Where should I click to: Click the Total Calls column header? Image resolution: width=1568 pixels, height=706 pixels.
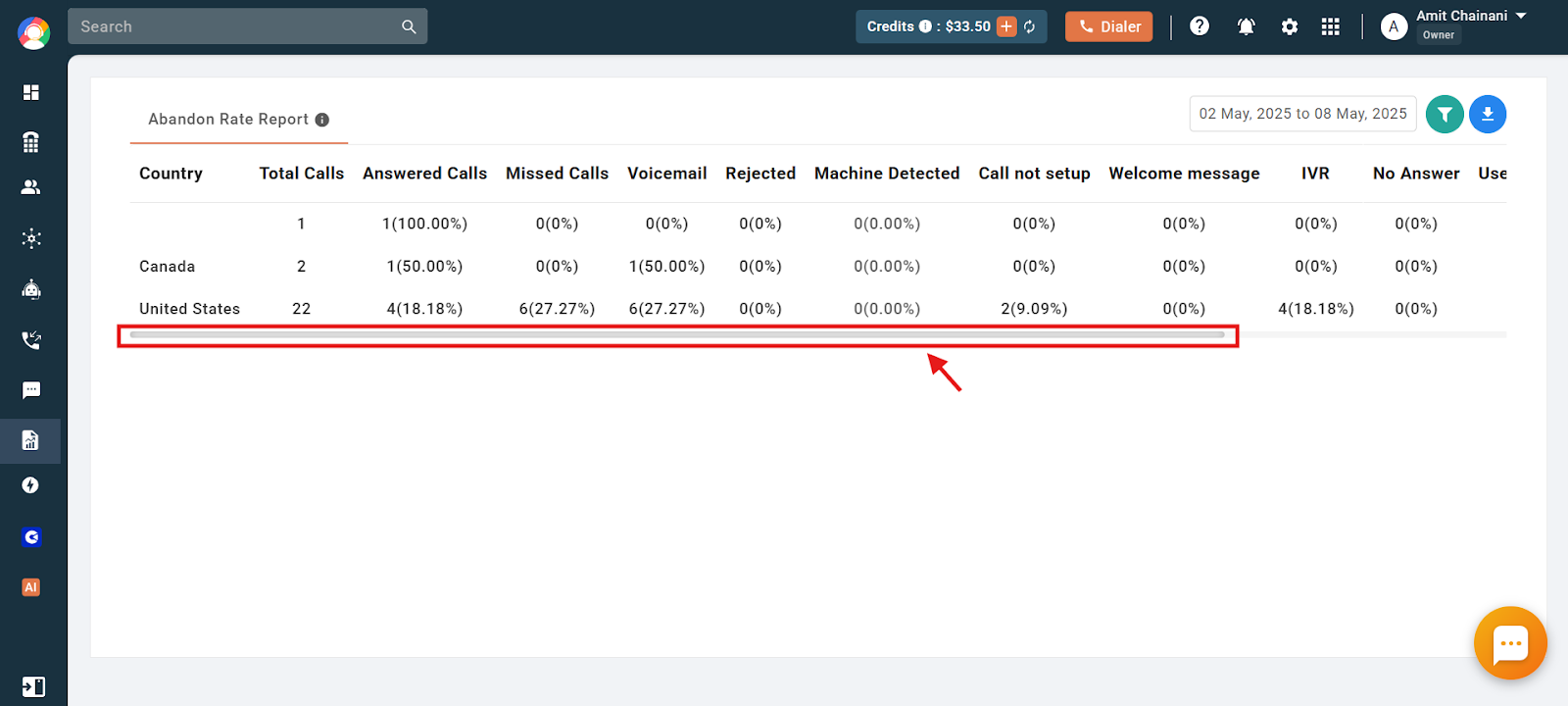point(302,174)
